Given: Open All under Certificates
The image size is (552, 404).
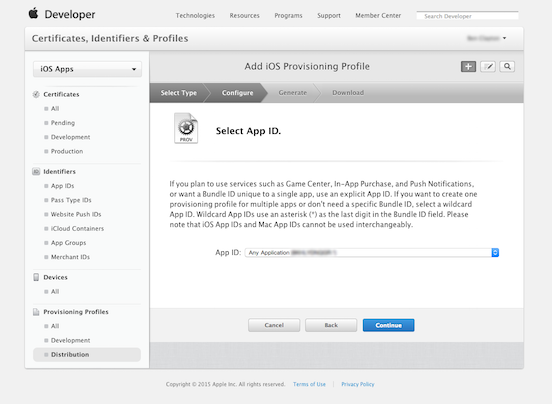Looking at the screenshot, I should point(55,109).
